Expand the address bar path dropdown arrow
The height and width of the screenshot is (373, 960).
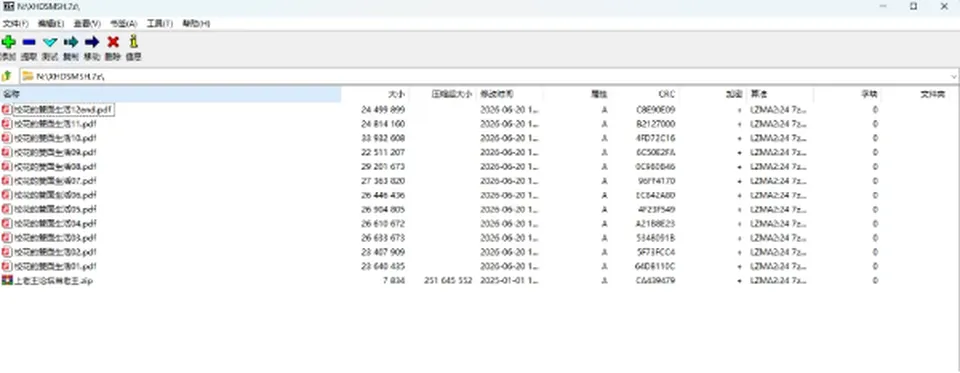tap(953, 77)
